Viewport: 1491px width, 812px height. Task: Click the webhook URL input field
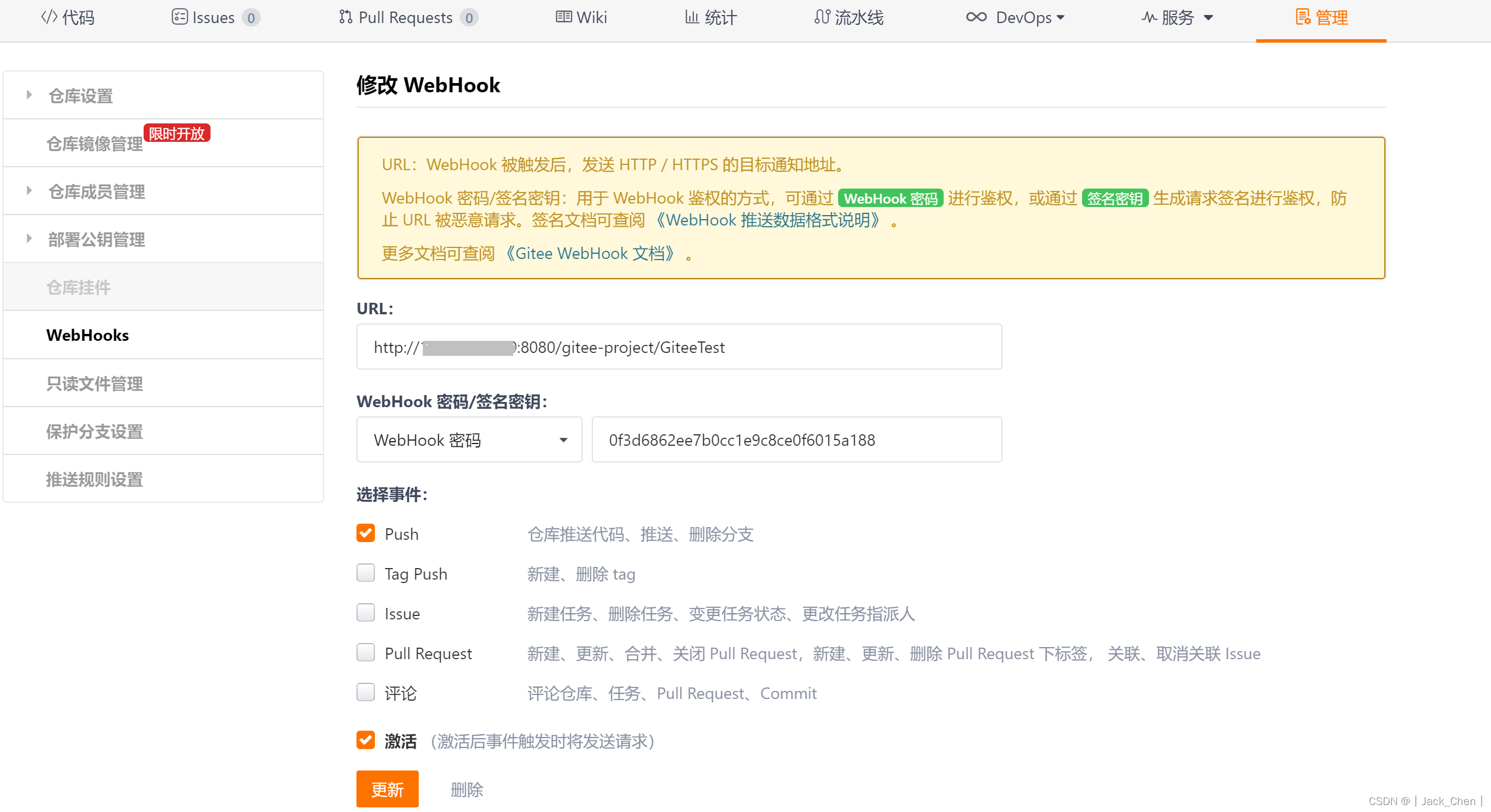pyautogui.click(x=678, y=347)
